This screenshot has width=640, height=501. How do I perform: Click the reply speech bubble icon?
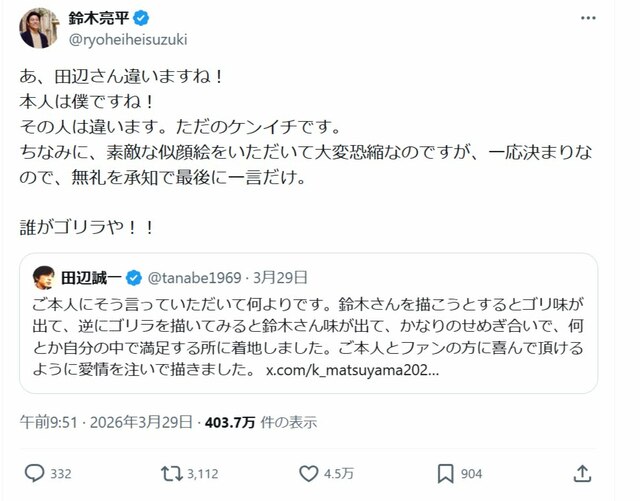tap(33, 473)
